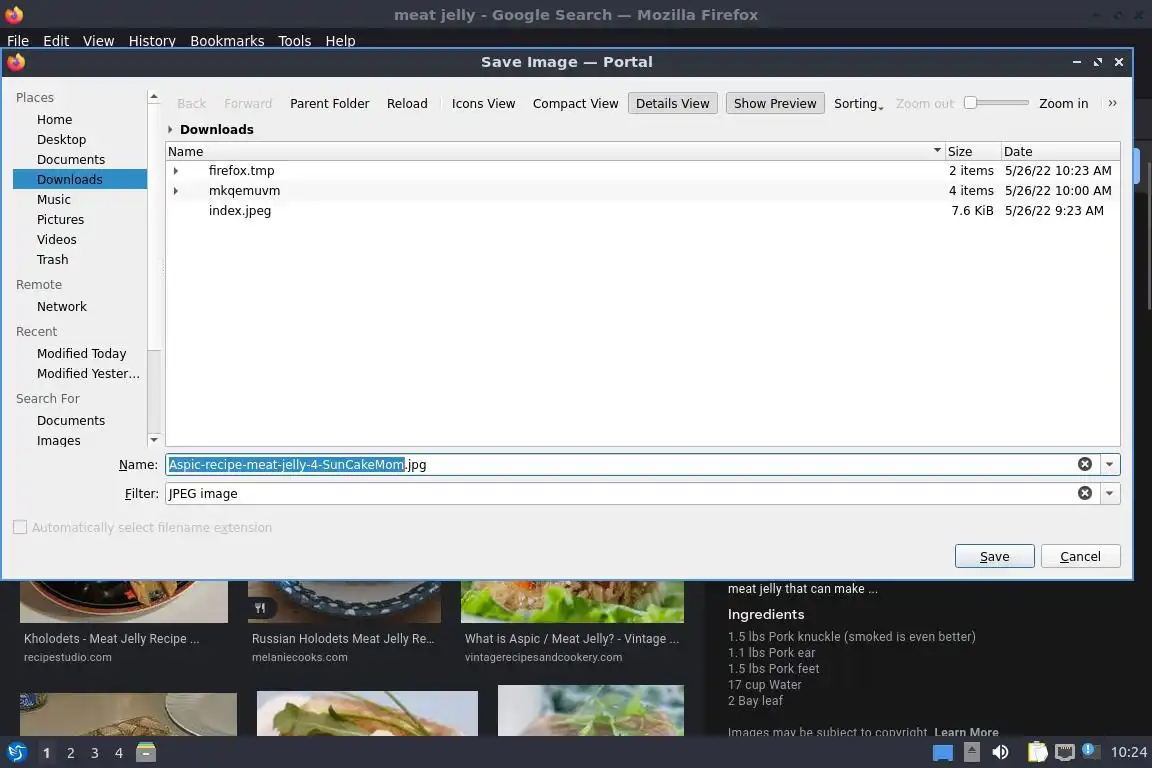Viewport: 1152px width, 768px height.
Task: Open the History menu in Firefox
Action: (152, 40)
